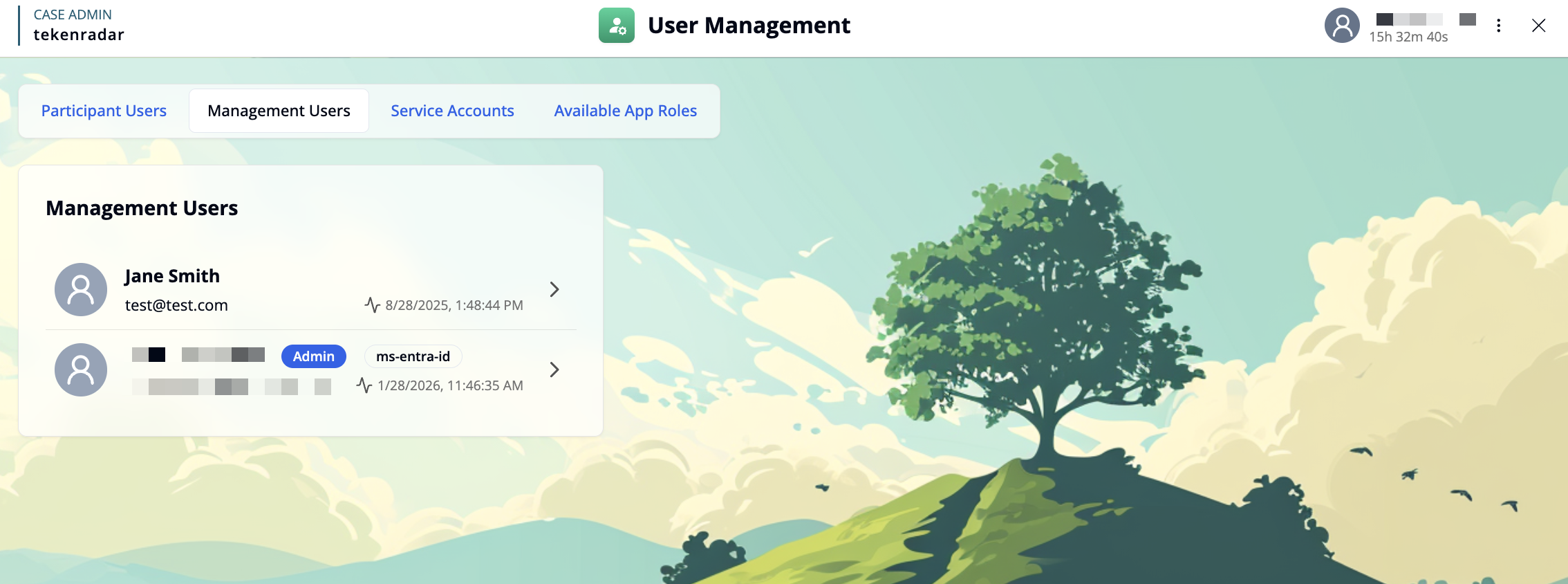Open the three-dot options menu
Image resolution: width=1568 pixels, height=584 pixels.
[1498, 26]
